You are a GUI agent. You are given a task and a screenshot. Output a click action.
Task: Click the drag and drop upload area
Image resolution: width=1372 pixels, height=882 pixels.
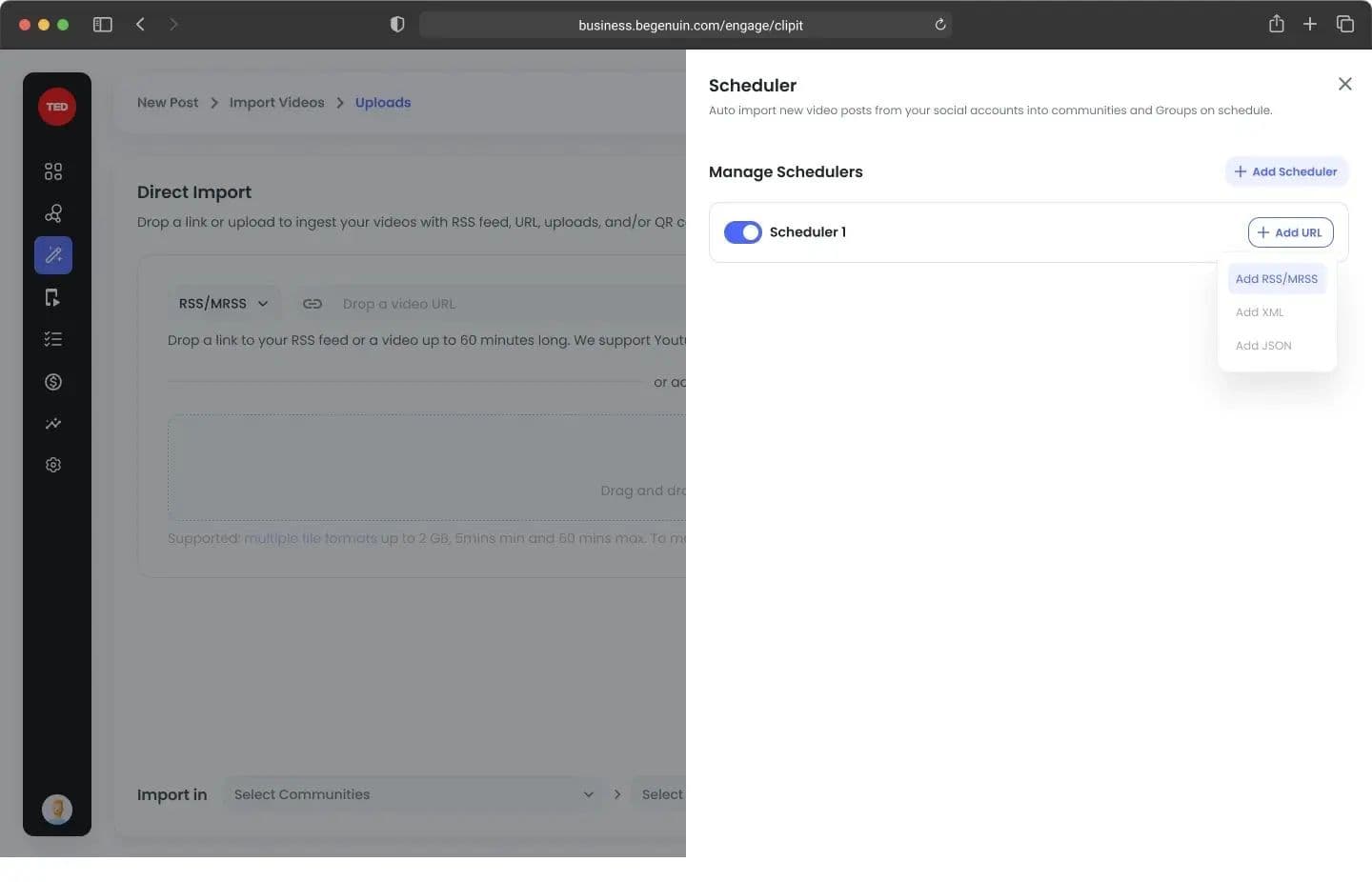427,468
